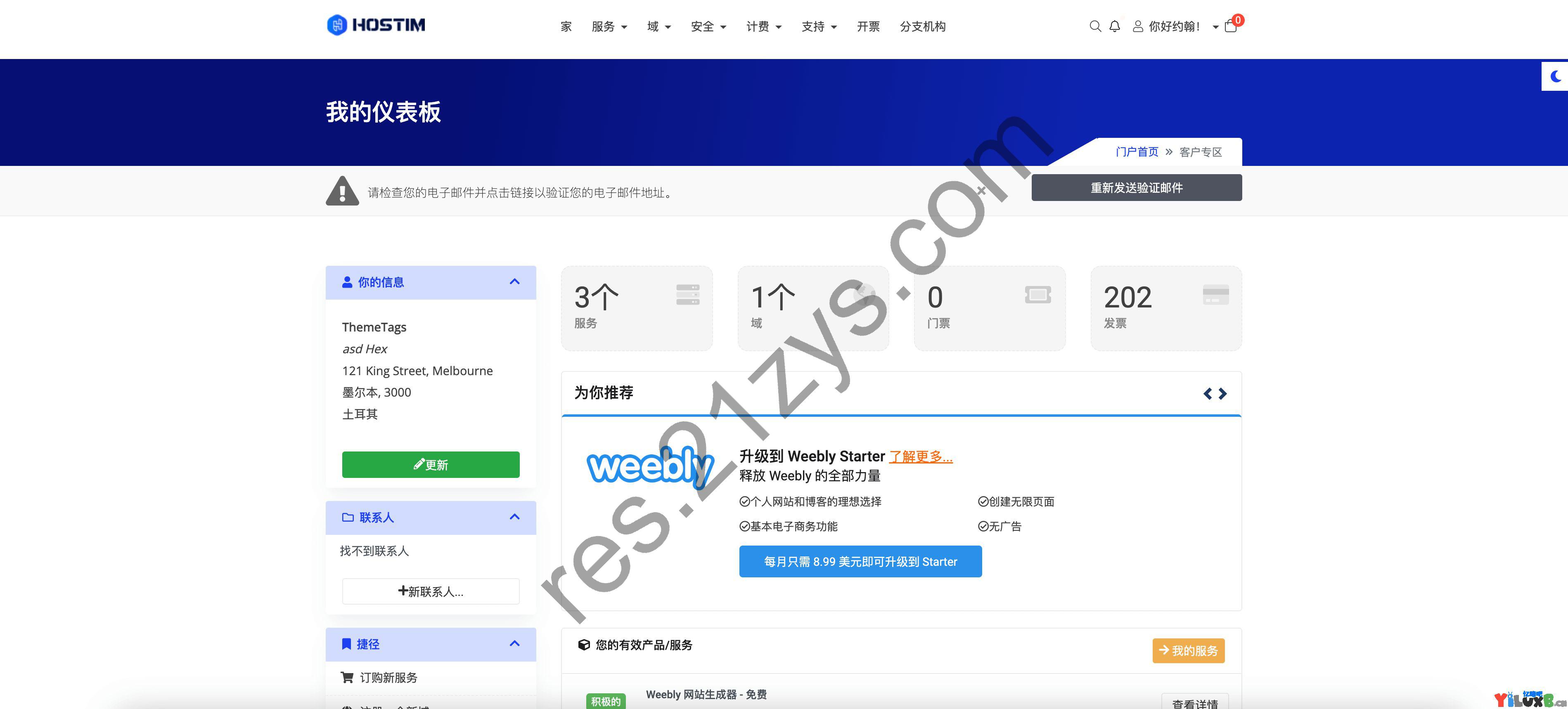Go to 家 home menu item
Screen dimensions: 1568x709
[x=566, y=26]
